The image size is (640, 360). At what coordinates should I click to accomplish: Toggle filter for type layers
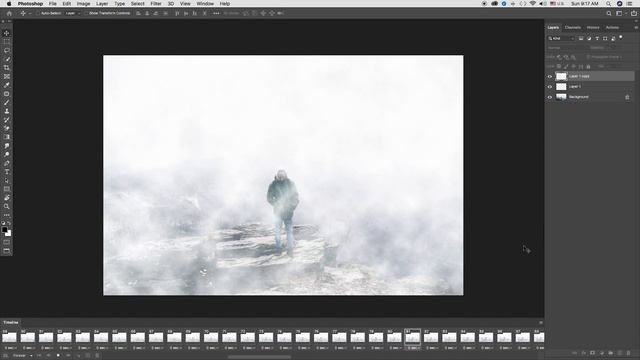pyautogui.click(x=597, y=38)
